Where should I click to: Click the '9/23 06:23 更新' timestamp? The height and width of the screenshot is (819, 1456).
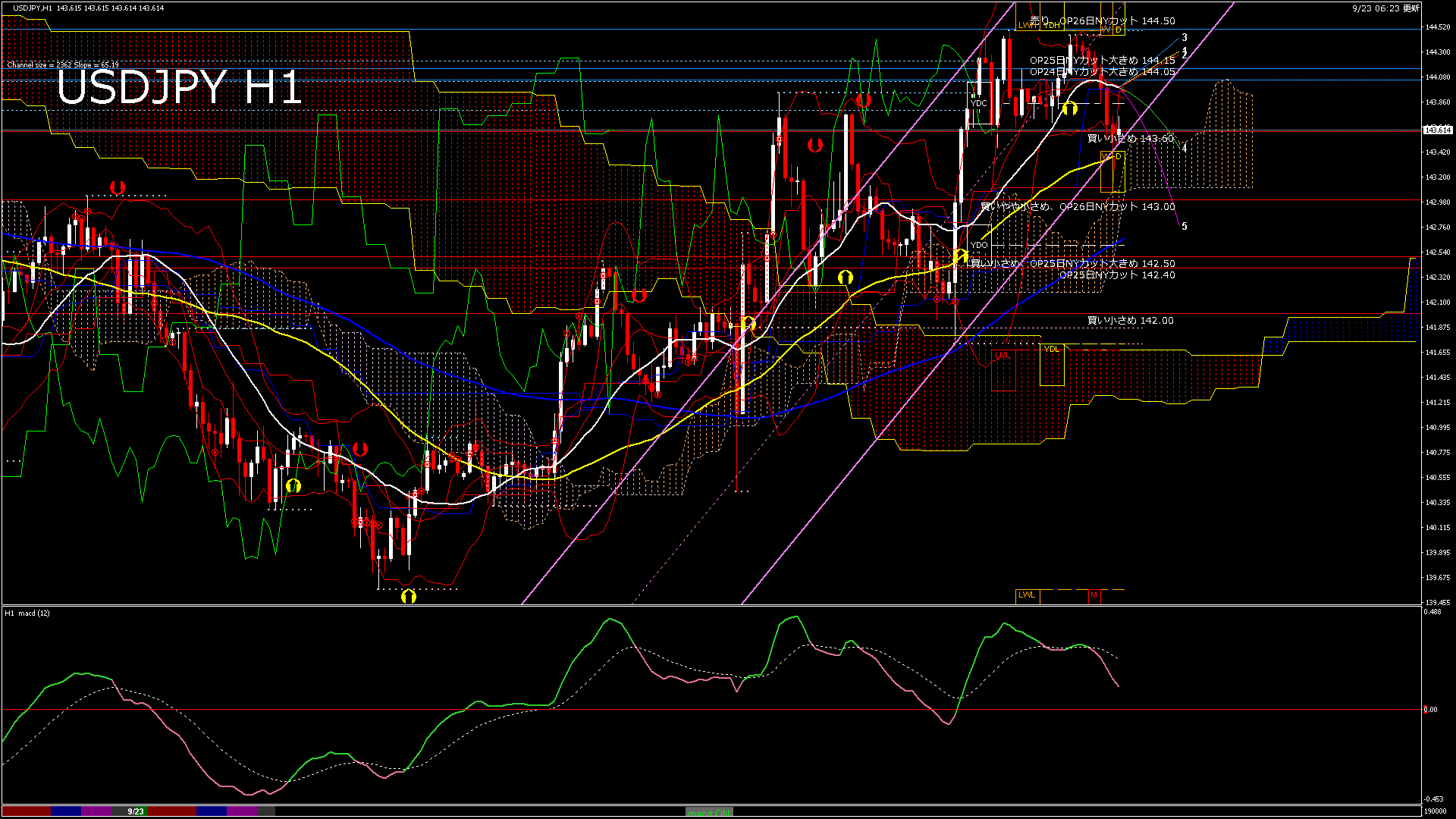[1385, 8]
